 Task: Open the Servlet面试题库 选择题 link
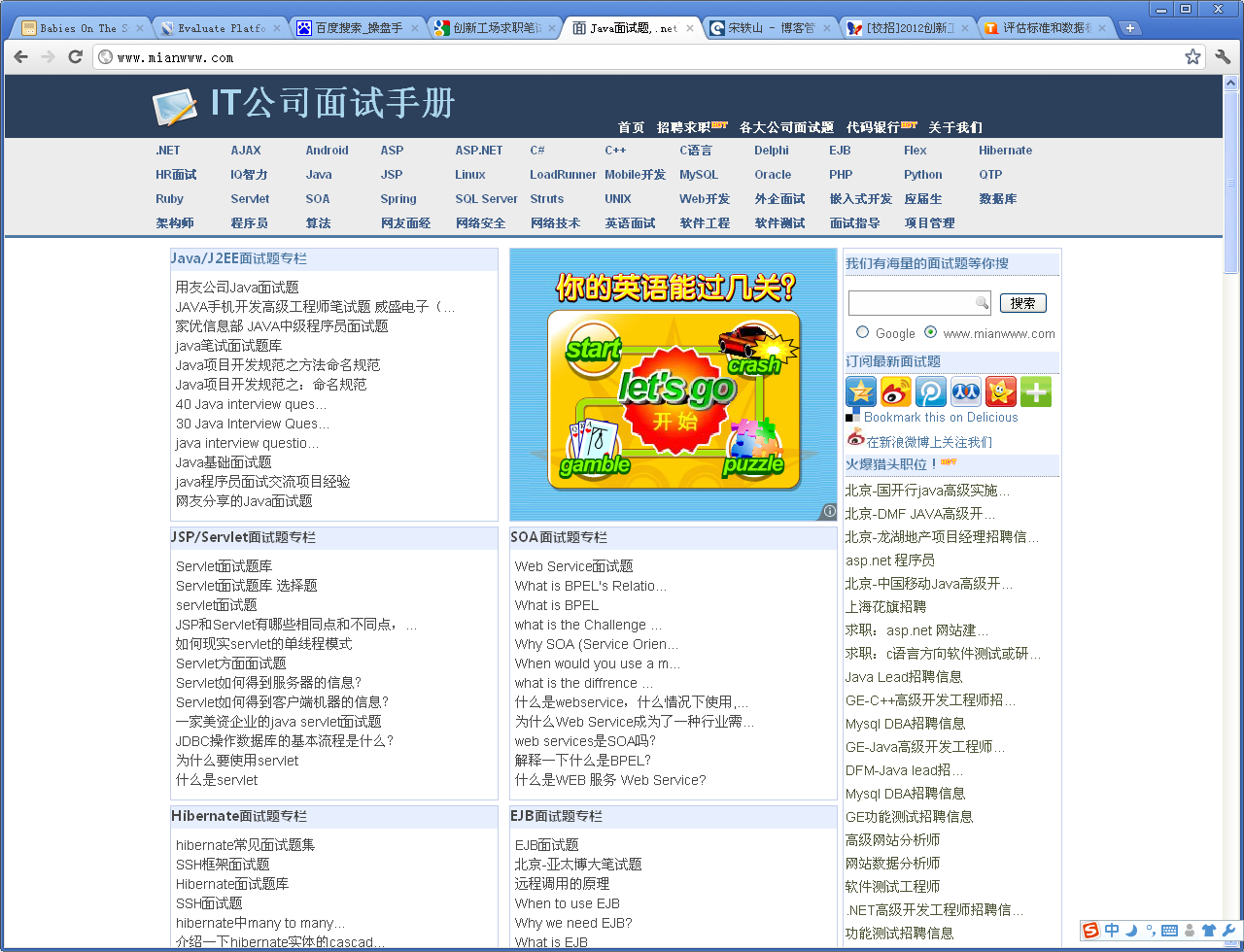tap(246, 586)
